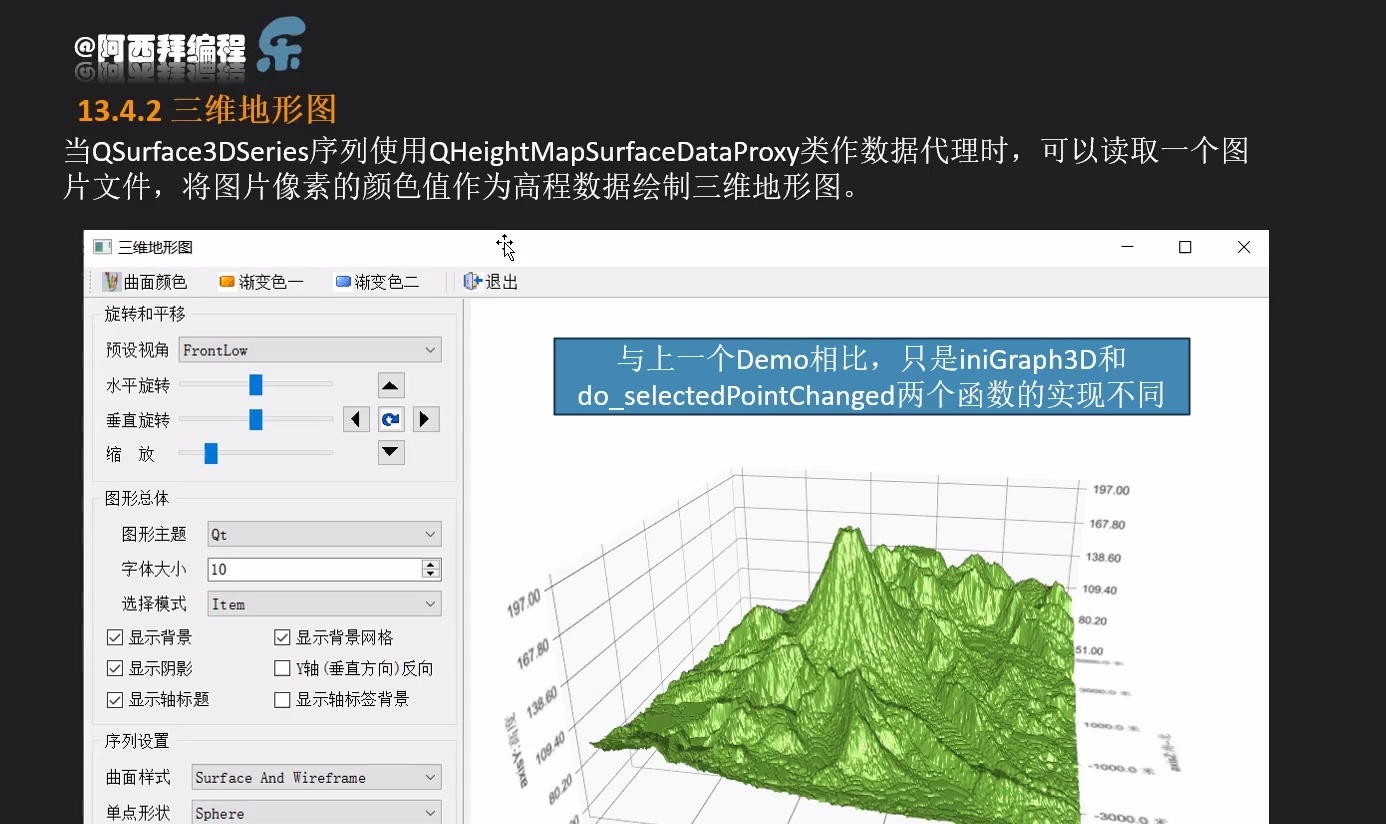Increase 字体大小 with the spinner up arrow
The width and height of the screenshot is (1386, 824).
tap(431, 564)
